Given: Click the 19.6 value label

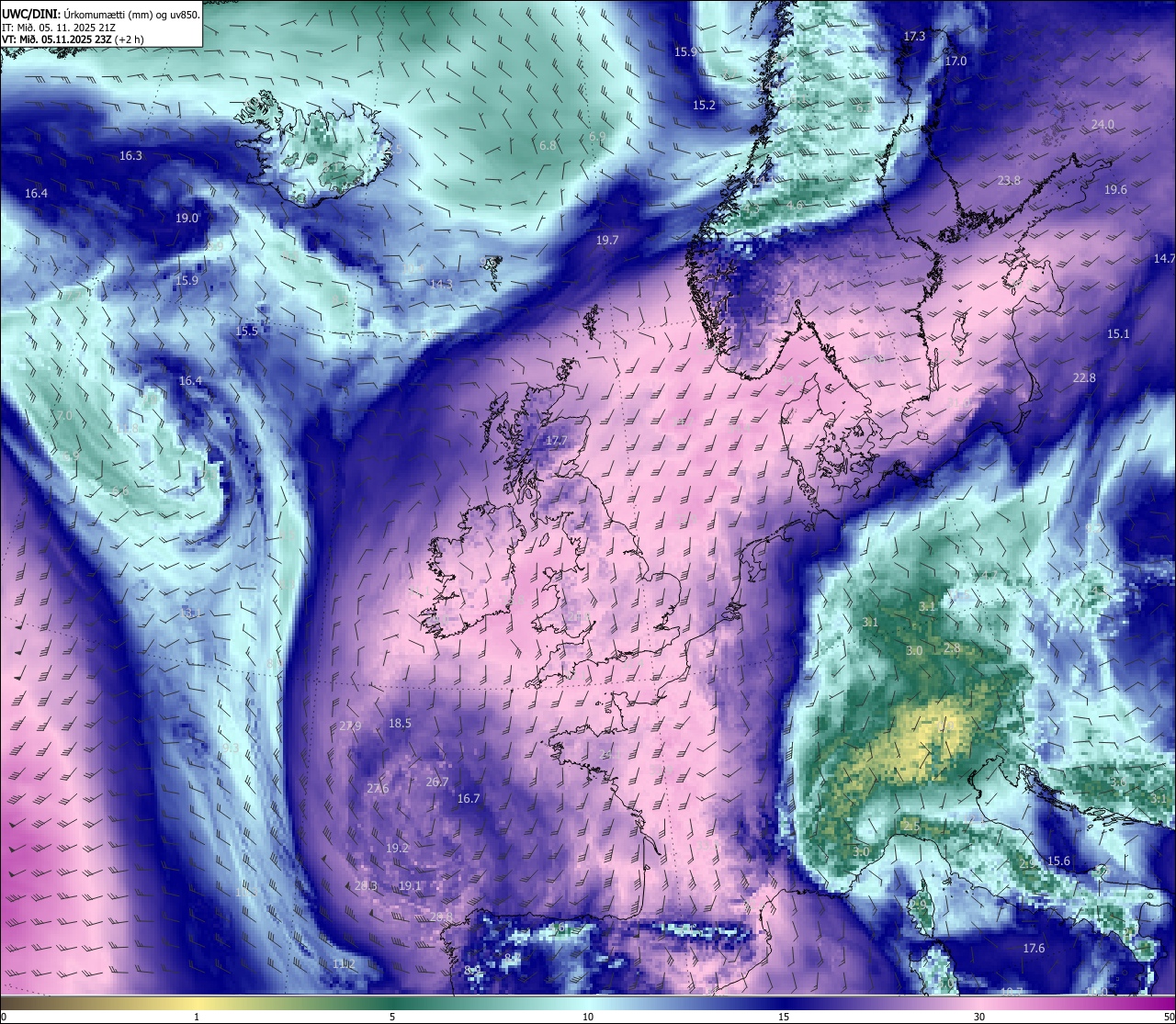Looking at the screenshot, I should 1115,190.
